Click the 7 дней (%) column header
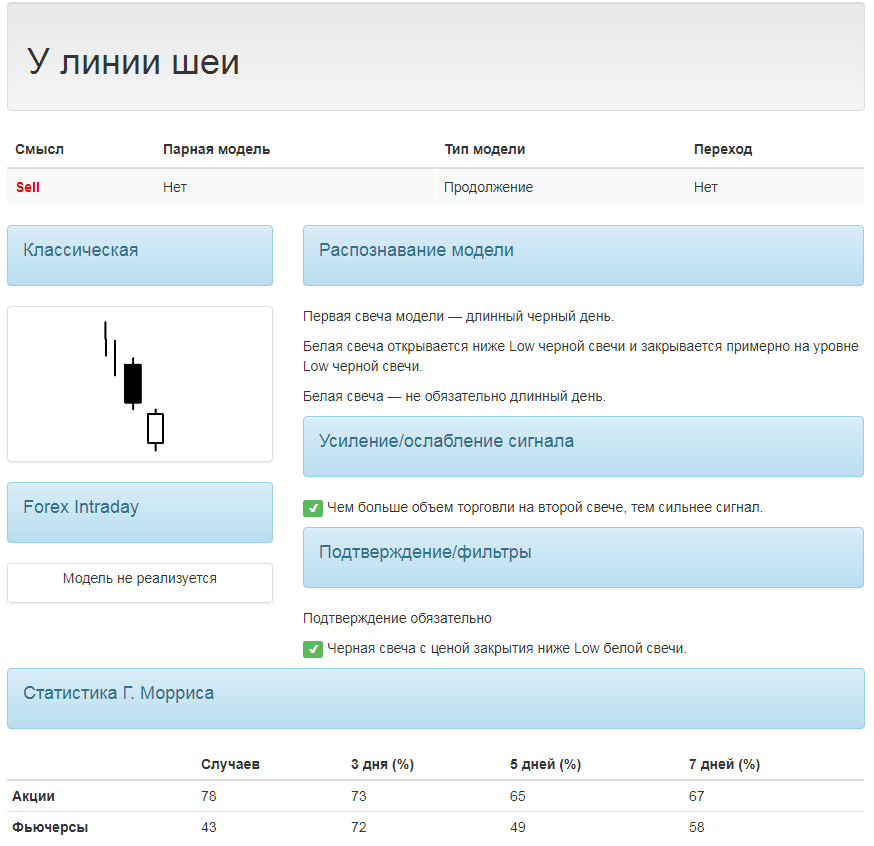874x846 pixels. pos(724,764)
